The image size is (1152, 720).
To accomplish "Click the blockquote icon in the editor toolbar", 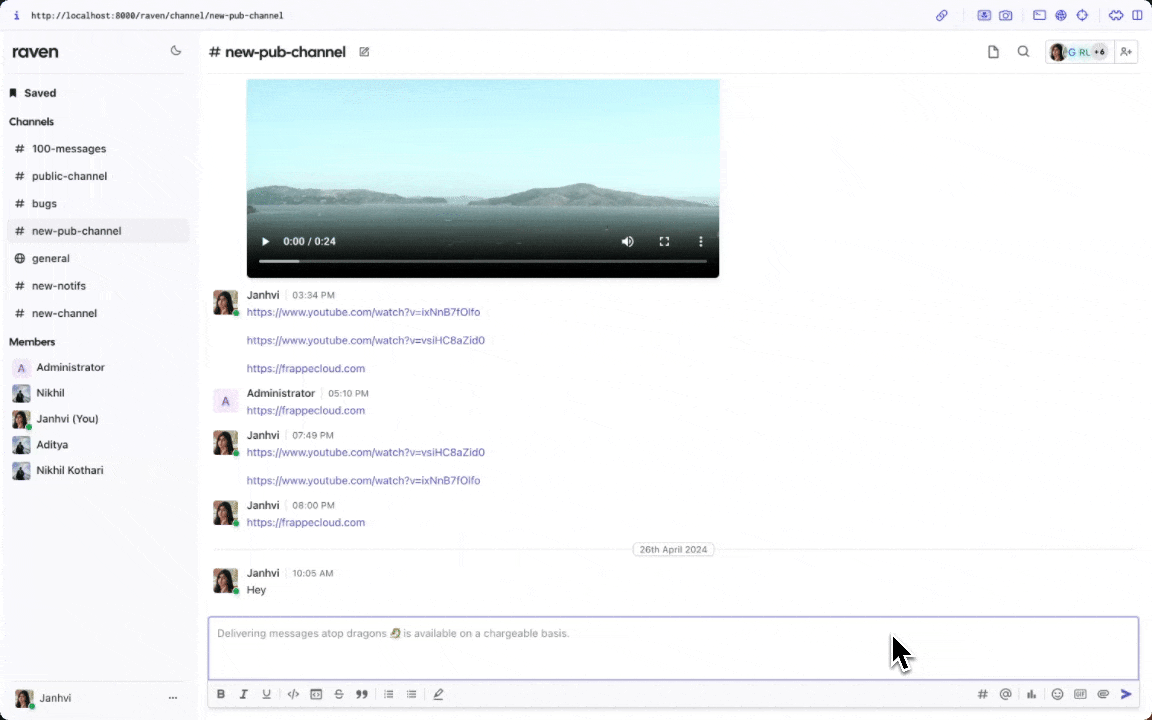I will click(362, 694).
